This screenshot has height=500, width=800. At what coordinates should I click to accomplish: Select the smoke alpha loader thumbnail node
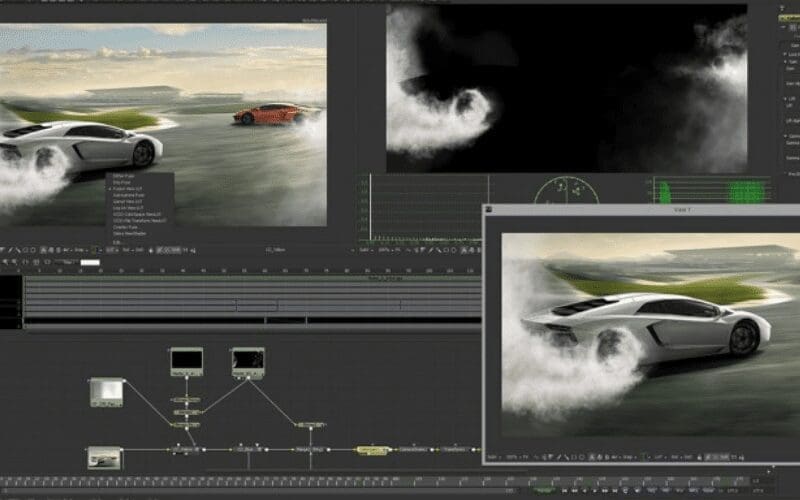(248, 363)
